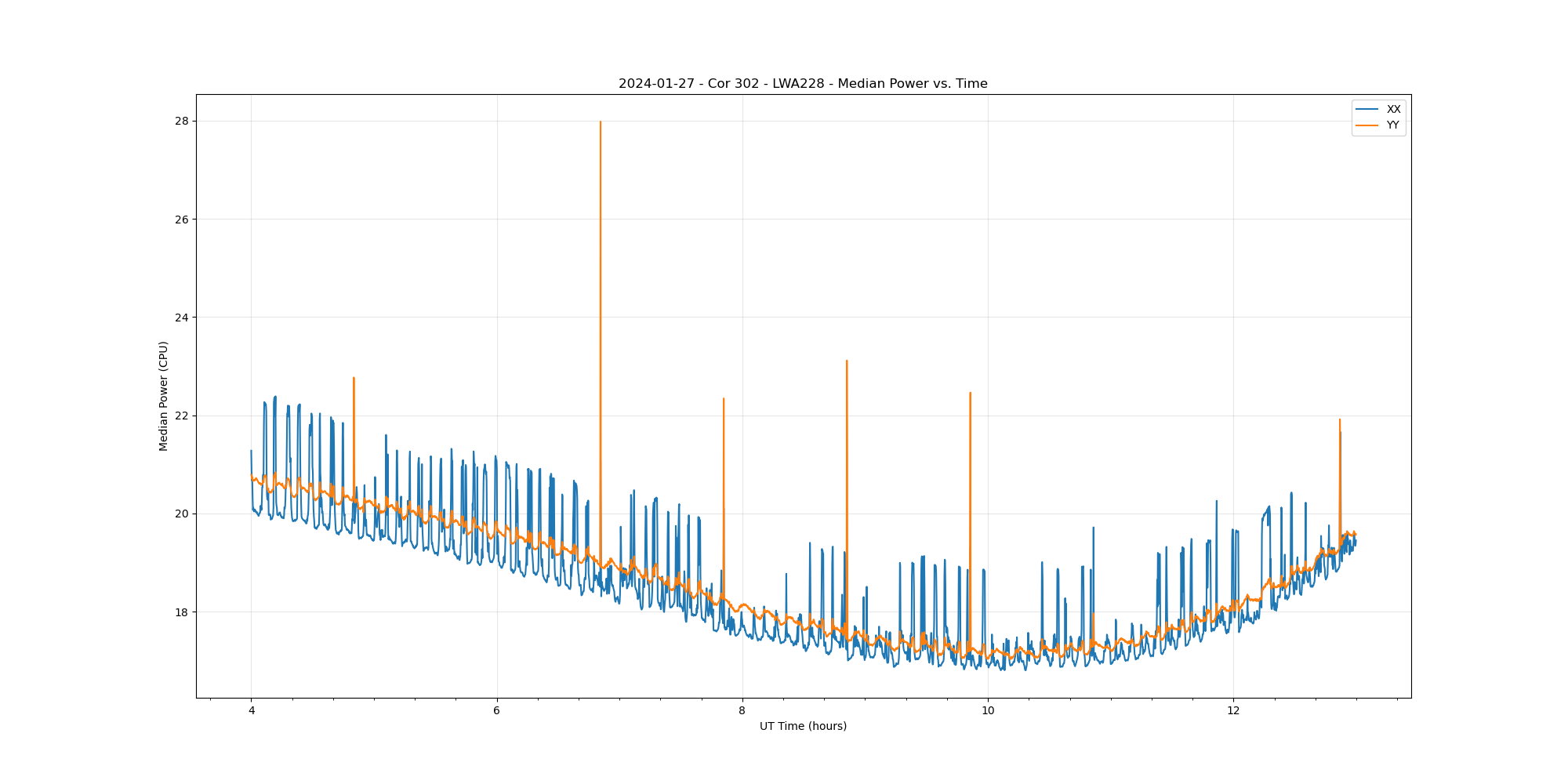The width and height of the screenshot is (1568, 784).
Task: Click the y-axis tick label 22
Action: tap(182, 416)
